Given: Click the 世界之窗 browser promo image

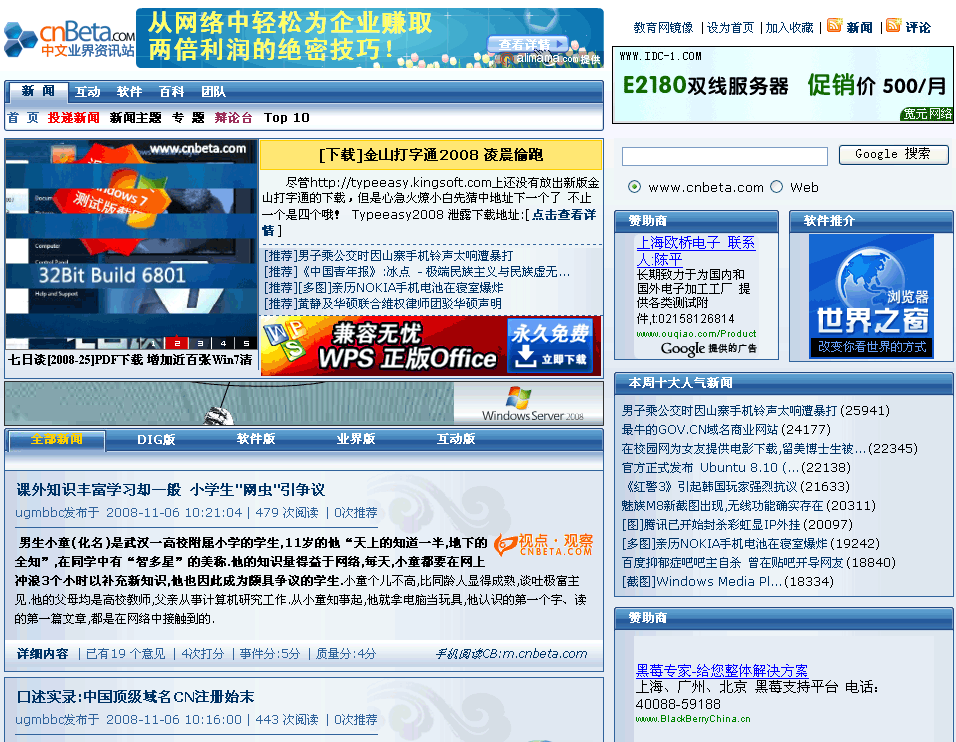Looking at the screenshot, I should (871, 296).
